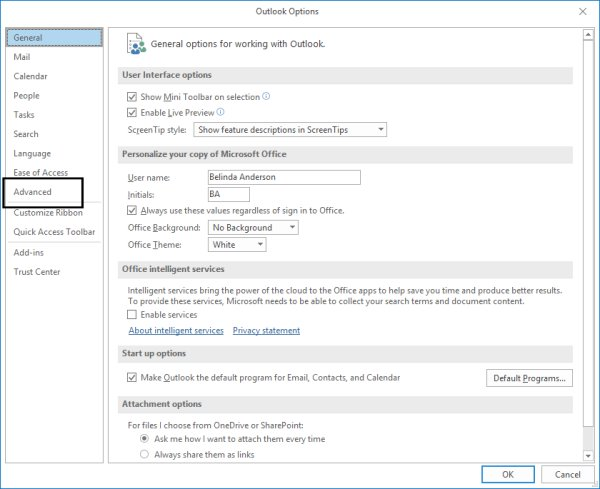Toggle Show Mini Toolbar on selection
Image resolution: width=600 pixels, height=489 pixels.
click(132, 97)
